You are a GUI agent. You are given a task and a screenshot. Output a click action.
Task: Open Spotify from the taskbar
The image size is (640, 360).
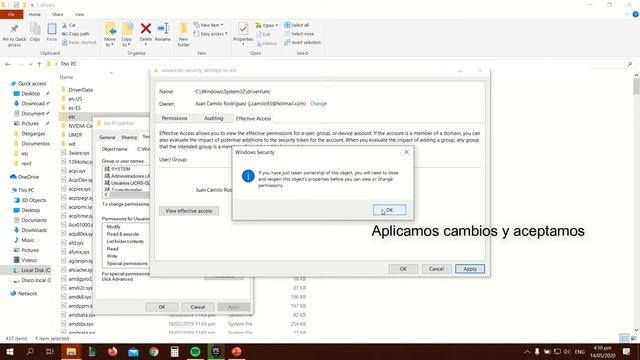click(x=196, y=351)
